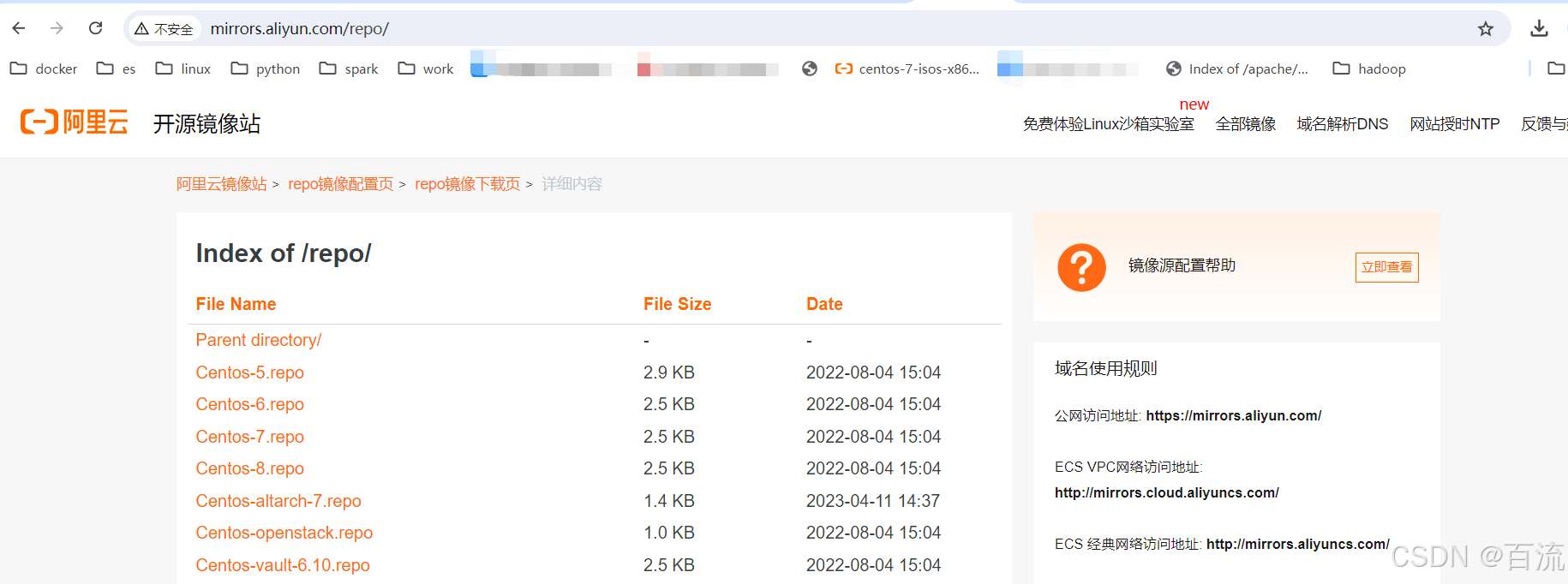The image size is (1568, 584).
Task: Download Centos-altarch-7.repo file
Action: 278,501
